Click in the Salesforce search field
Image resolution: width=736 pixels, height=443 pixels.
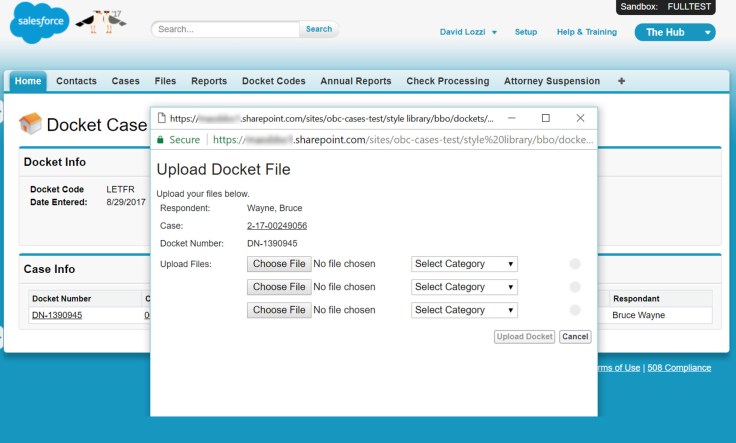(x=225, y=29)
